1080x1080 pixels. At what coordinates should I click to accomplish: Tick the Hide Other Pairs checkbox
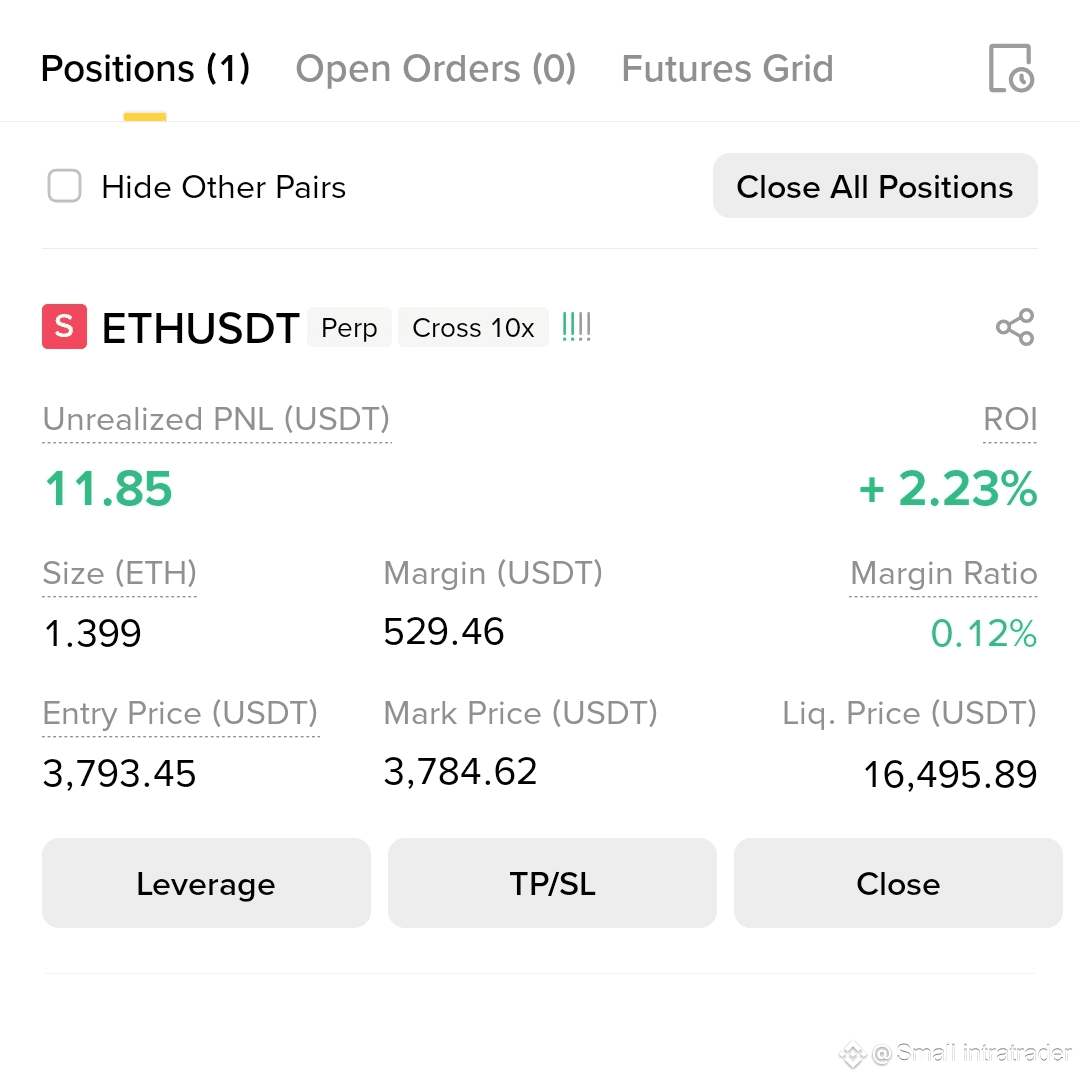pos(64,186)
